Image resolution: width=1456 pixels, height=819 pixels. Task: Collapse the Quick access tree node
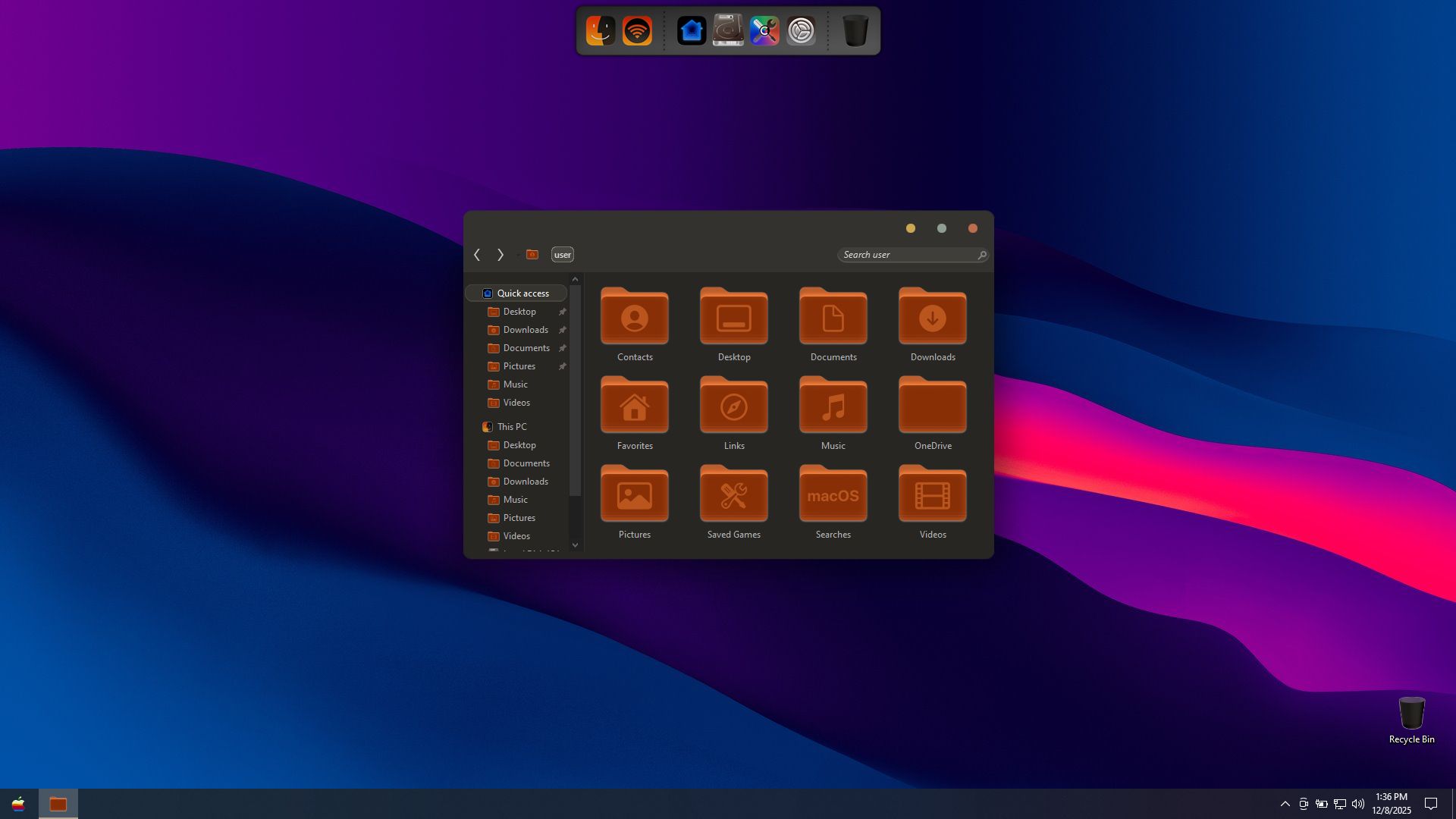point(475,293)
